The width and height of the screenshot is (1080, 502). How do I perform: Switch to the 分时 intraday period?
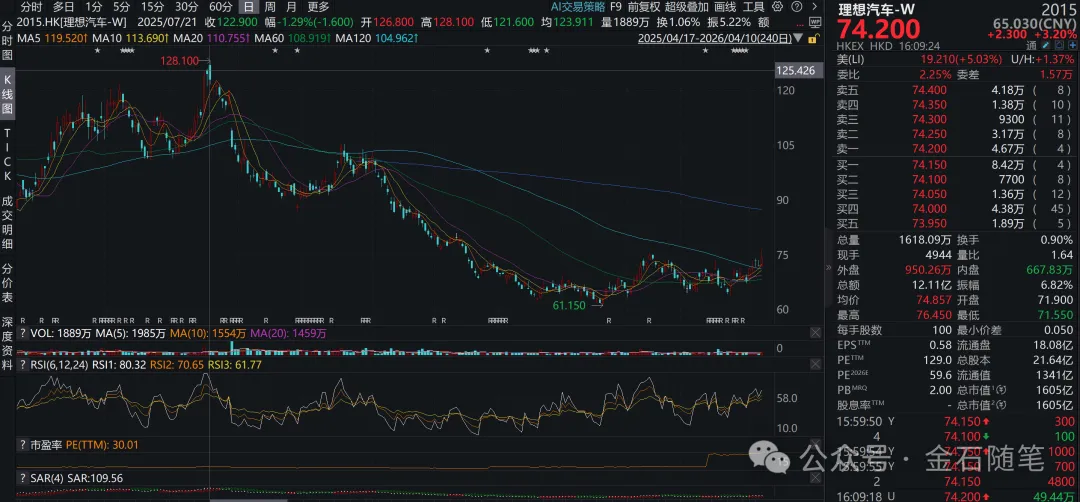34,7
